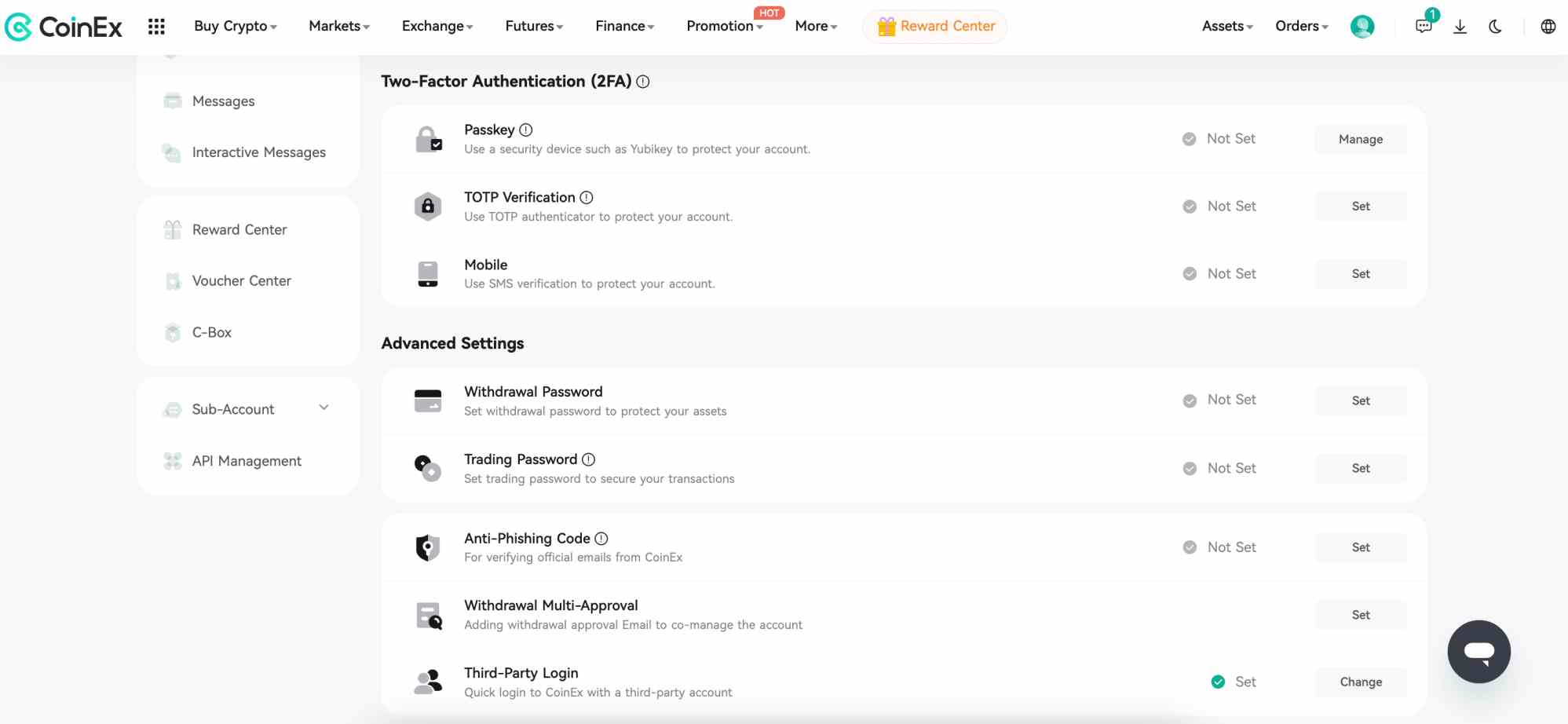This screenshot has width=1568, height=724.
Task: Open Voucher Center from sidebar
Action: 241,281
